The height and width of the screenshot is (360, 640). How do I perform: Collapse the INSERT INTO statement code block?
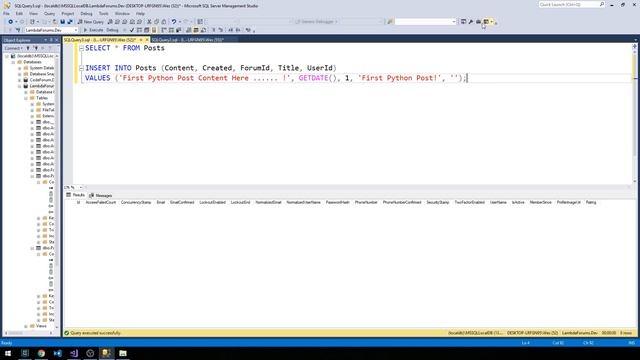tap(81, 68)
